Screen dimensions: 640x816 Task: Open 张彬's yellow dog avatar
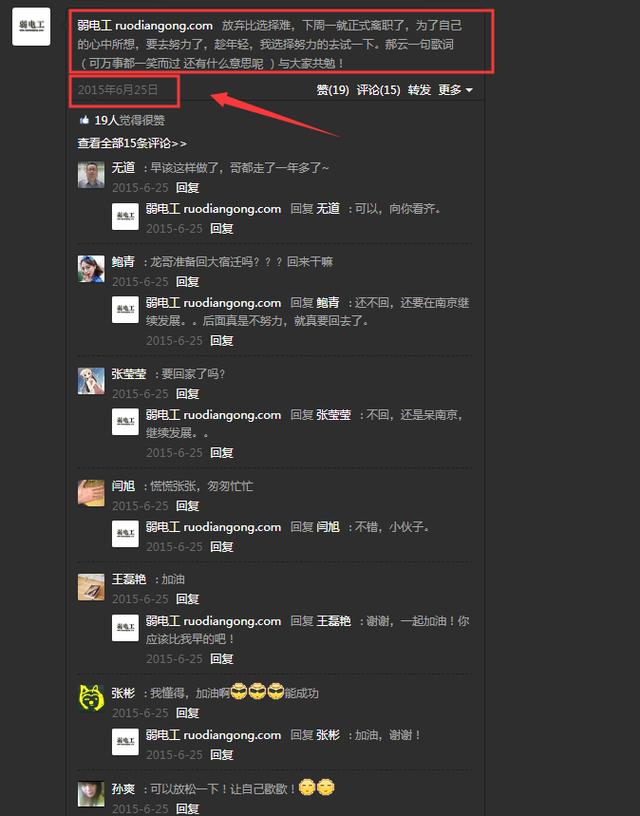coord(91,697)
